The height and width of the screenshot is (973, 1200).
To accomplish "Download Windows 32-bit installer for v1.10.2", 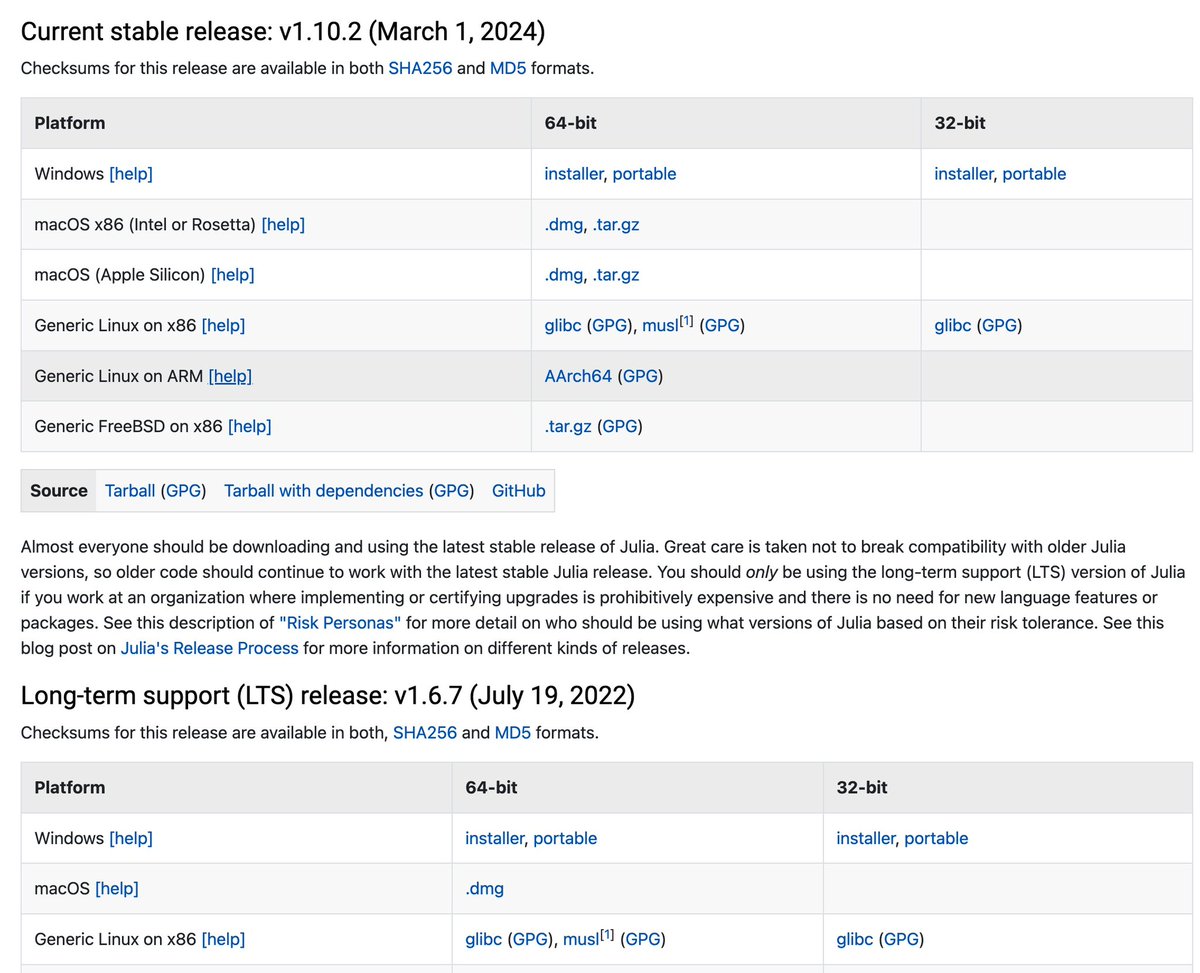I will click(964, 174).
